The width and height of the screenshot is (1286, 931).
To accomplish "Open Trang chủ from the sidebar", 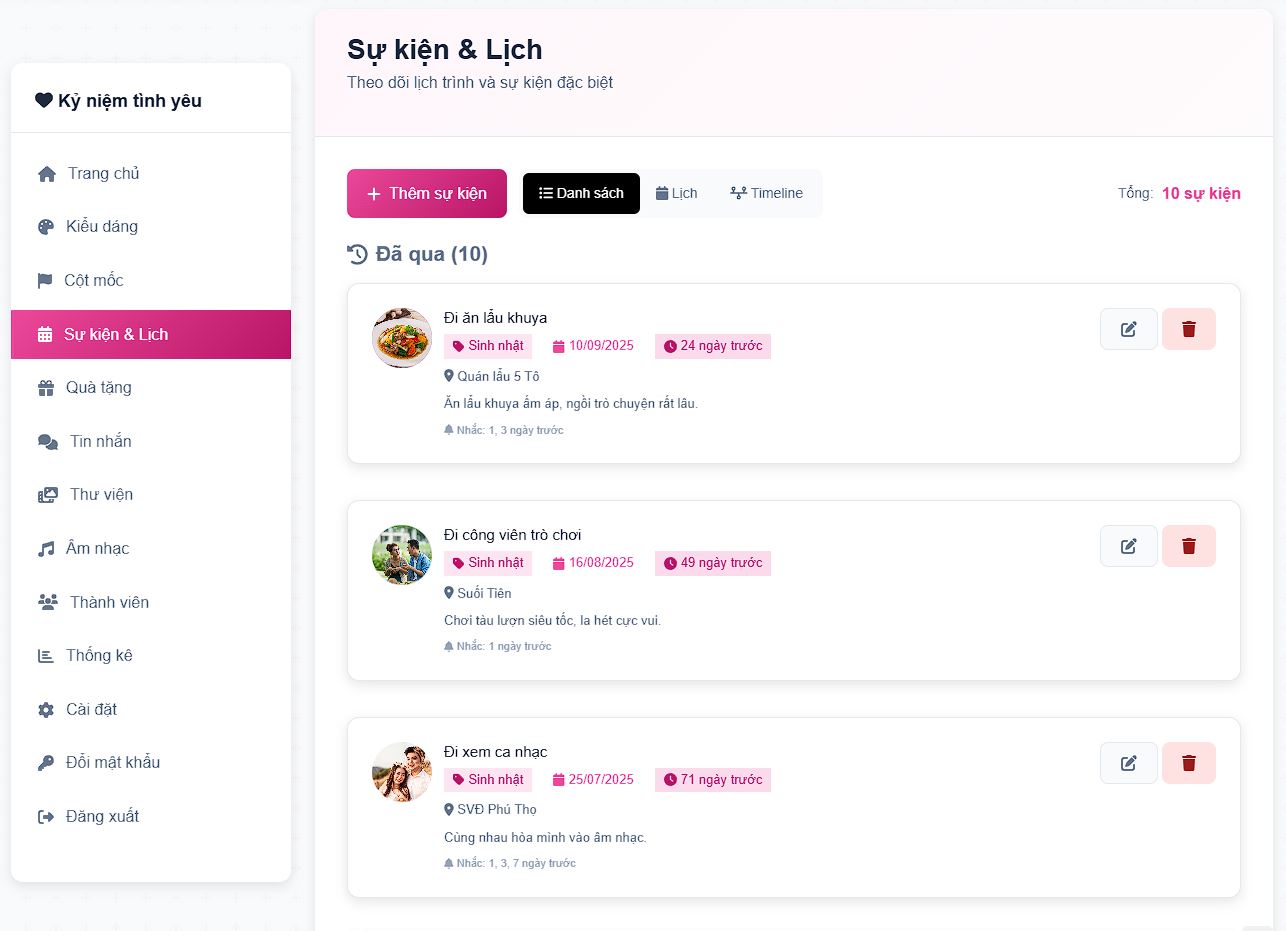I will click(102, 174).
